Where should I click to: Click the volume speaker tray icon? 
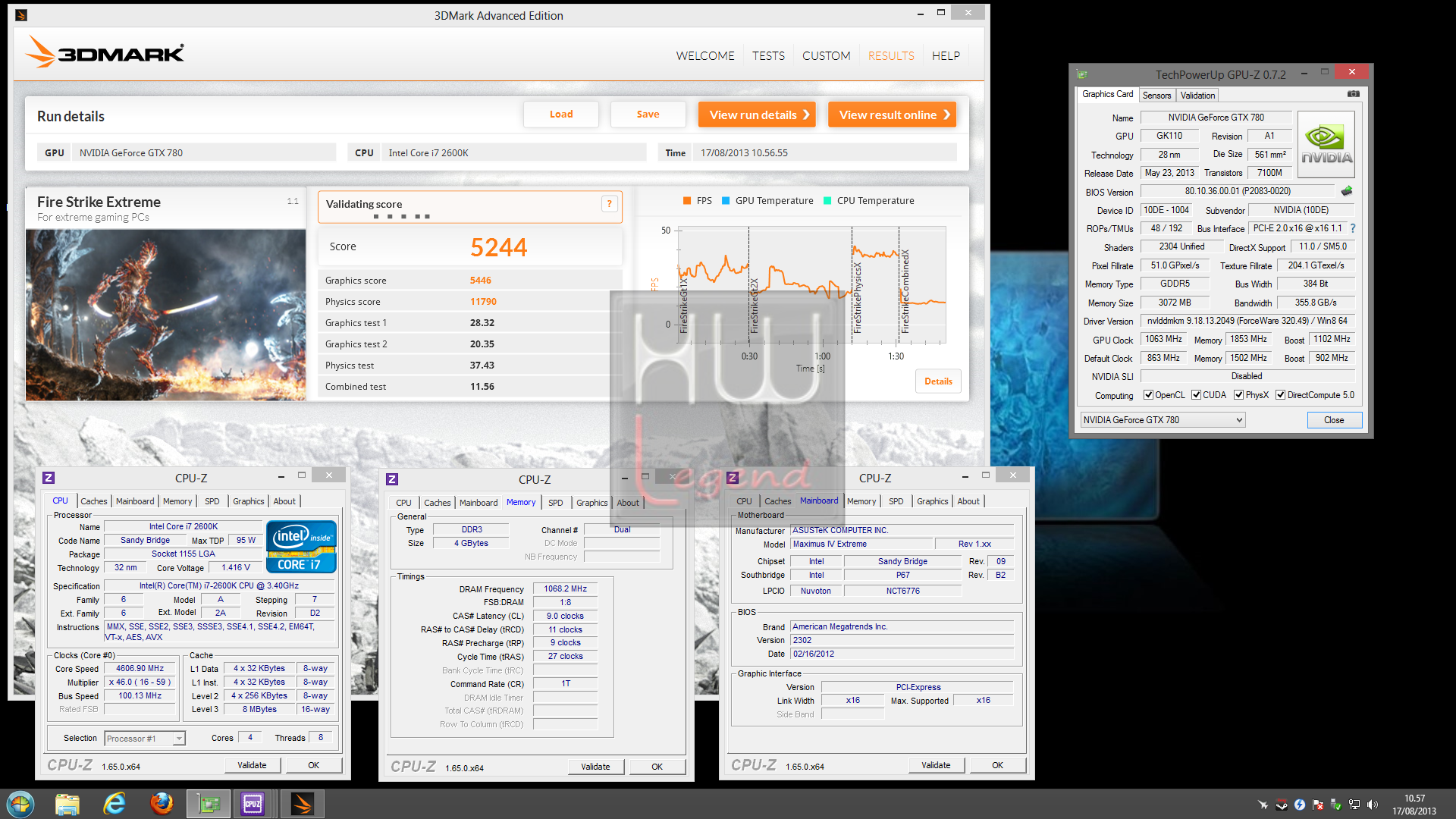click(x=1373, y=805)
